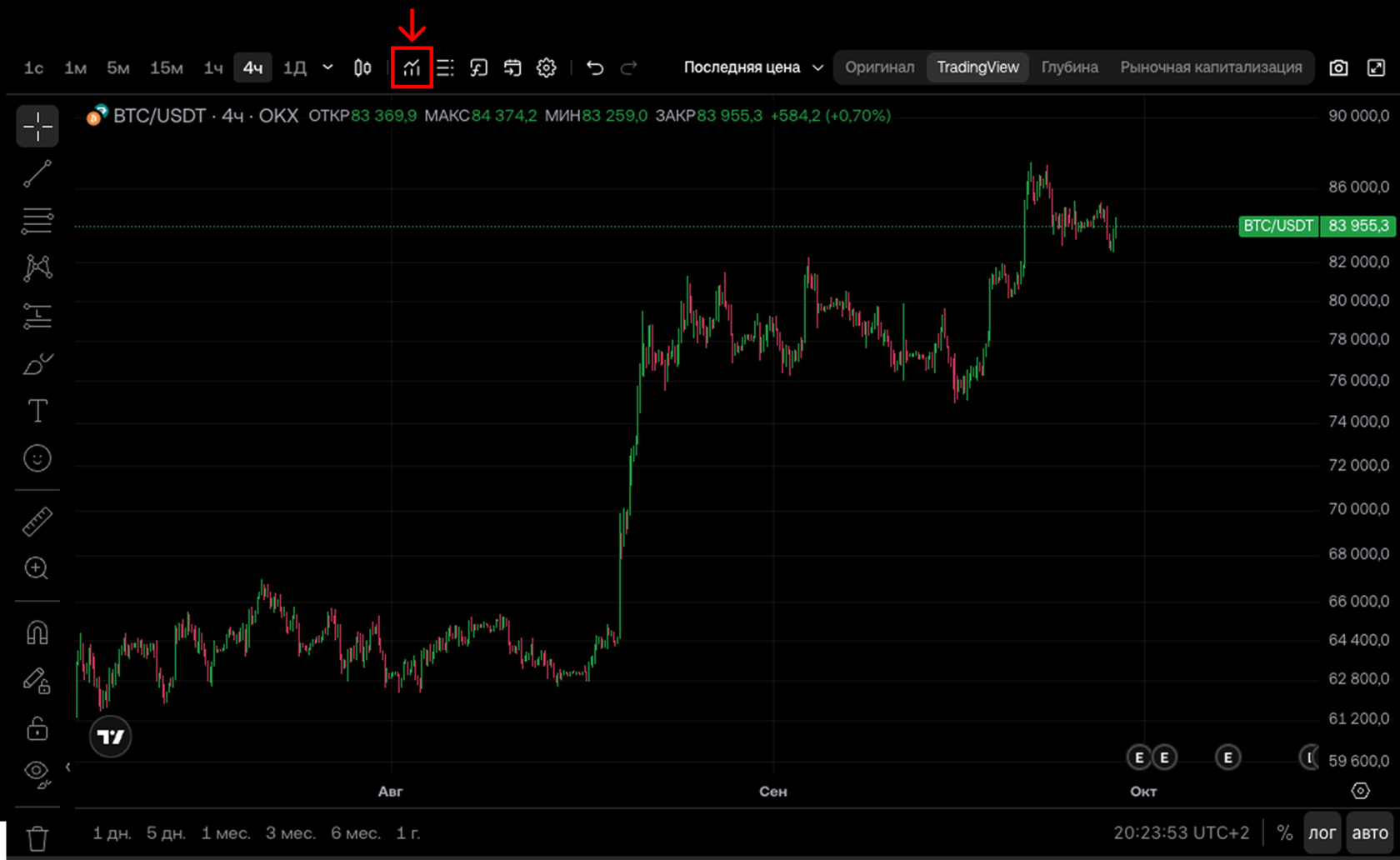Open the 'Глубина' depth tab

[1069, 67]
